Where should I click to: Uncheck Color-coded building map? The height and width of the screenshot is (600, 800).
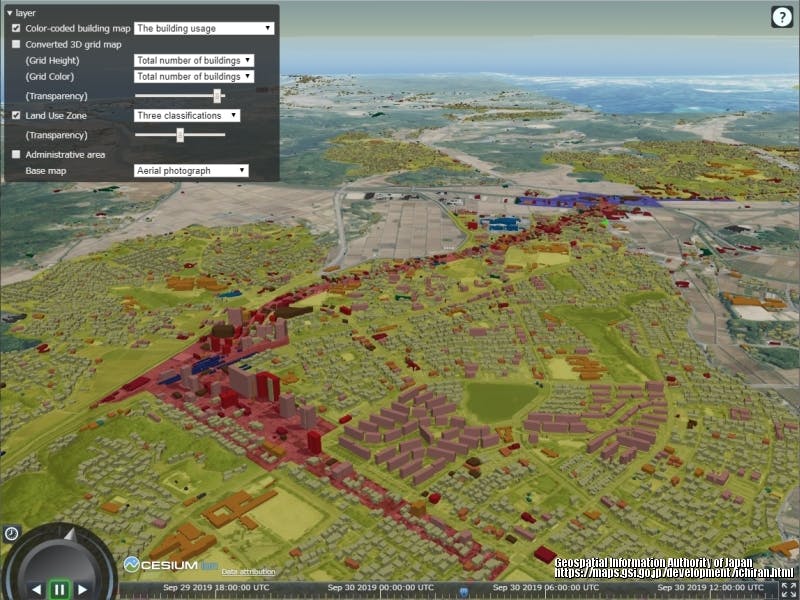(16, 28)
